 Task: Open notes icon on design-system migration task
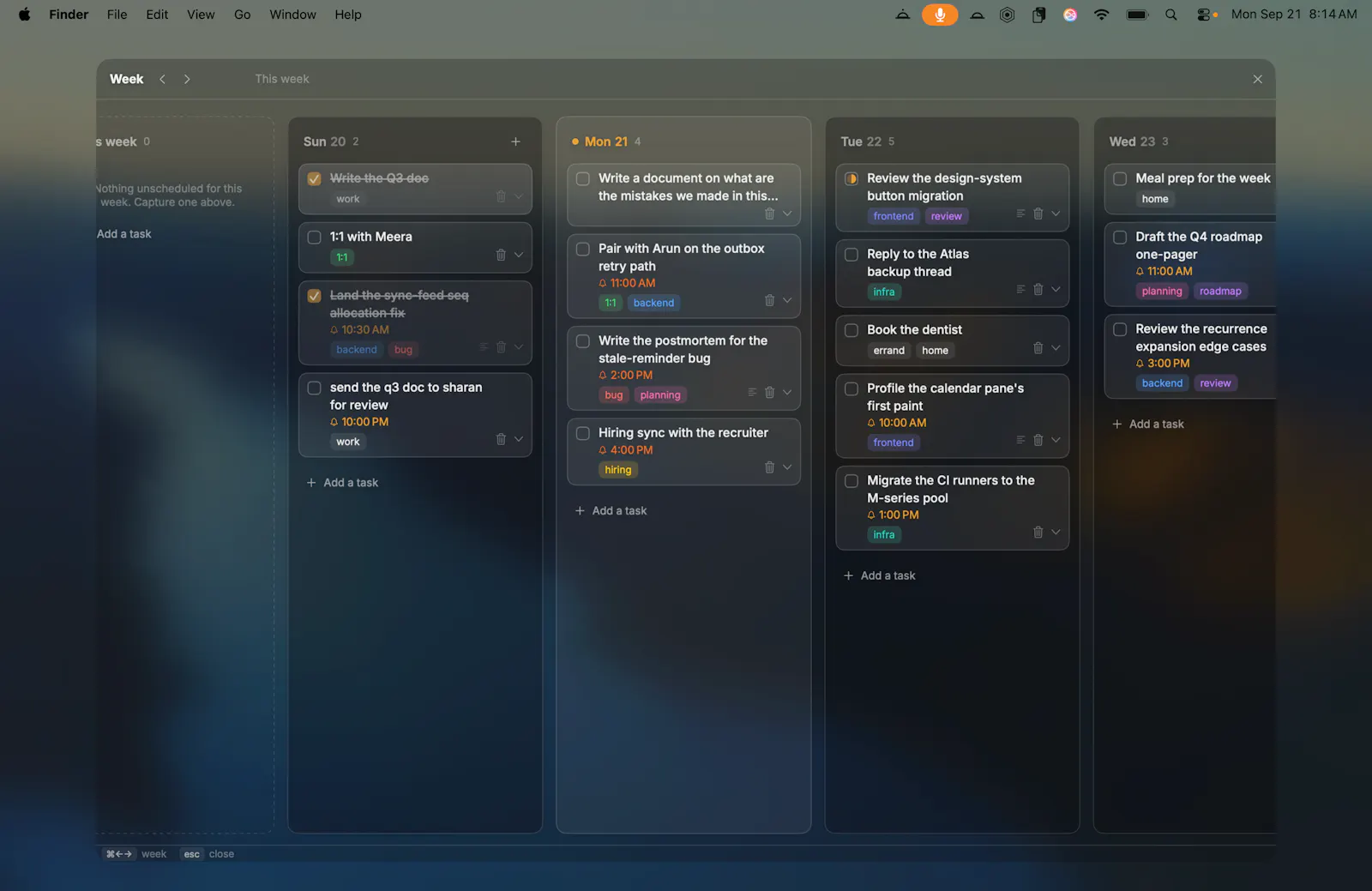pyautogui.click(x=1020, y=214)
